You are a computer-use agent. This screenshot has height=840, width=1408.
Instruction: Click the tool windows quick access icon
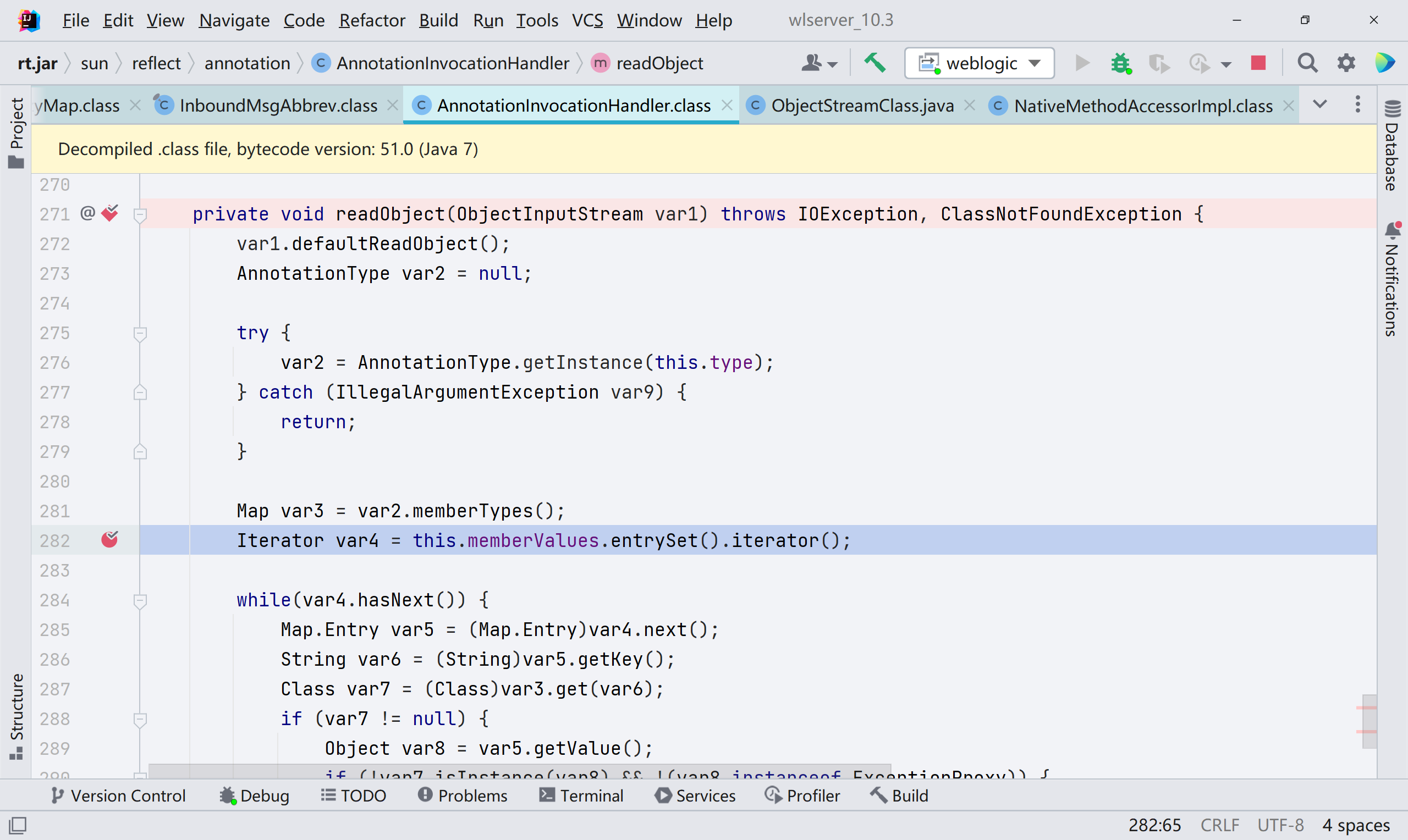[x=18, y=825]
